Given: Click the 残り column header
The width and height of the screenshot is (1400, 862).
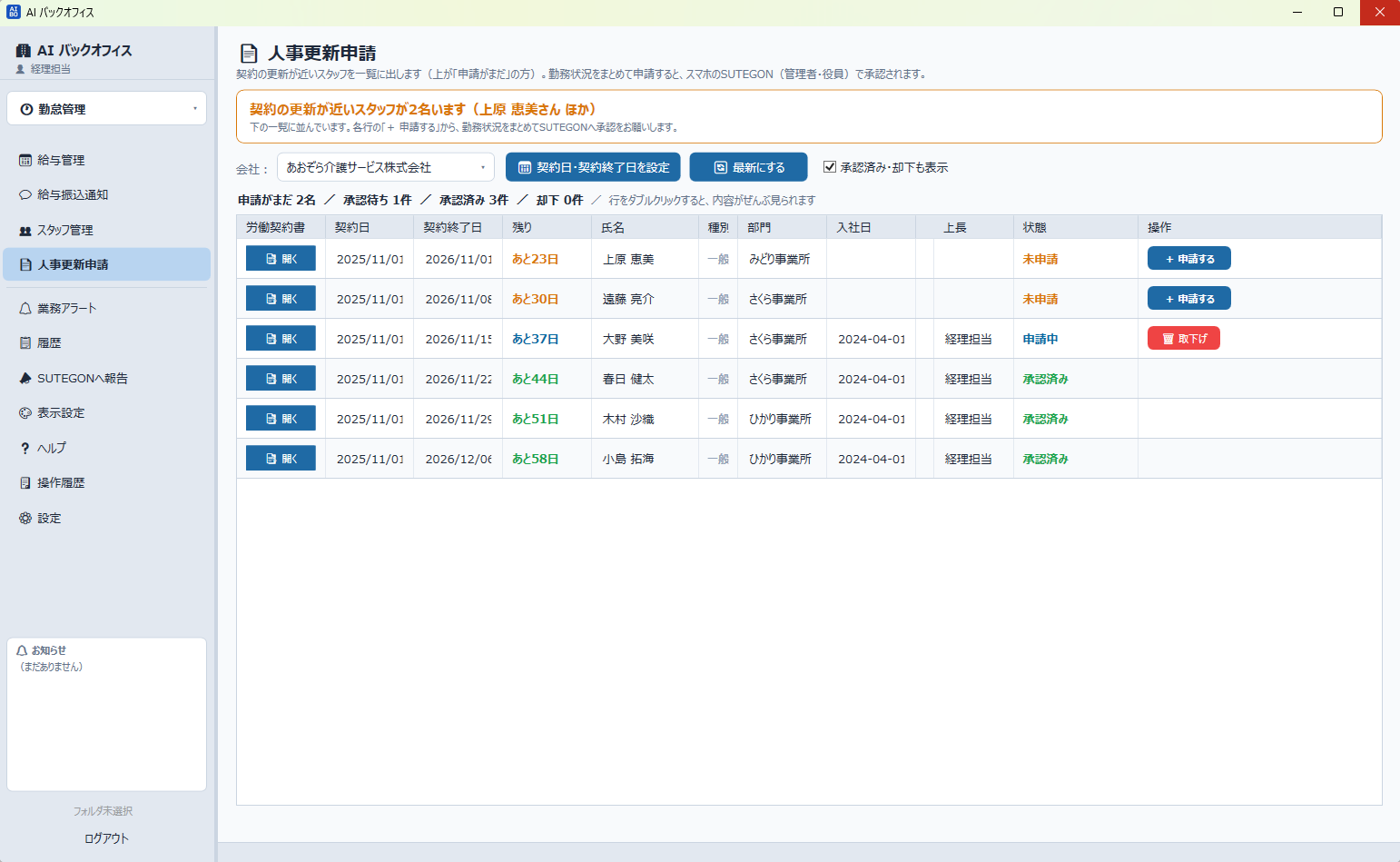Looking at the screenshot, I should [547, 227].
